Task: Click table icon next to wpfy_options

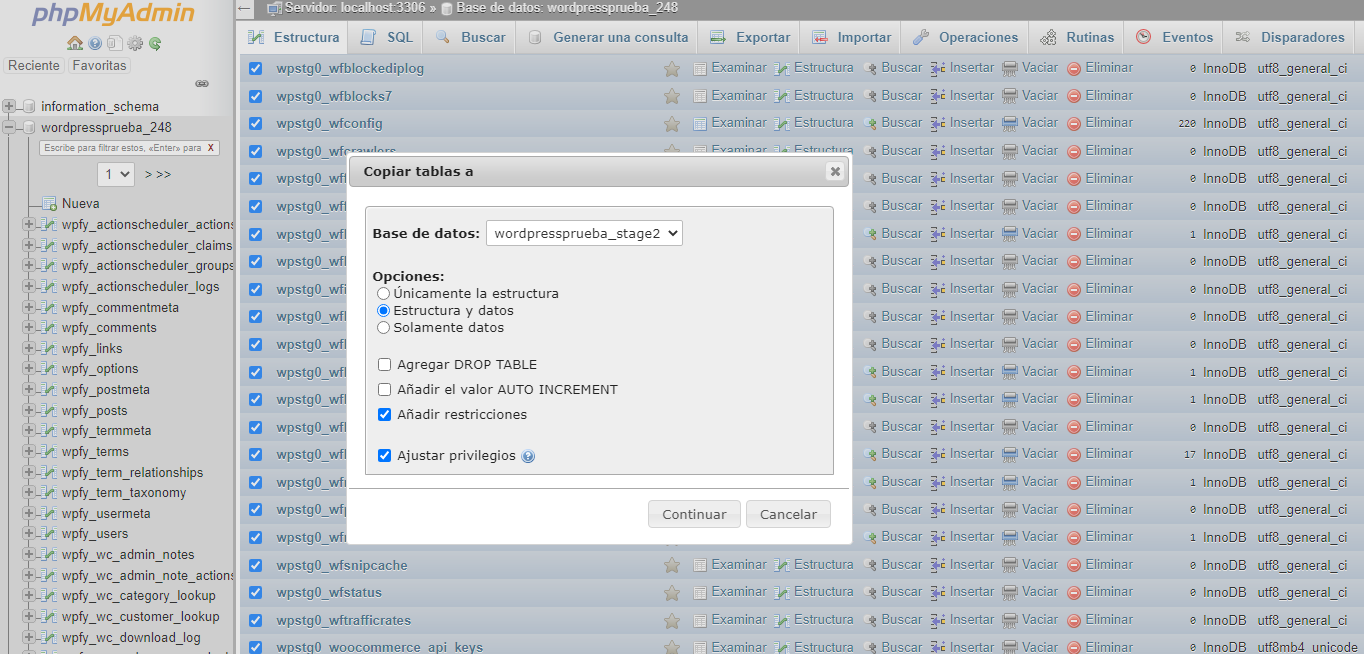Action: [x=49, y=369]
